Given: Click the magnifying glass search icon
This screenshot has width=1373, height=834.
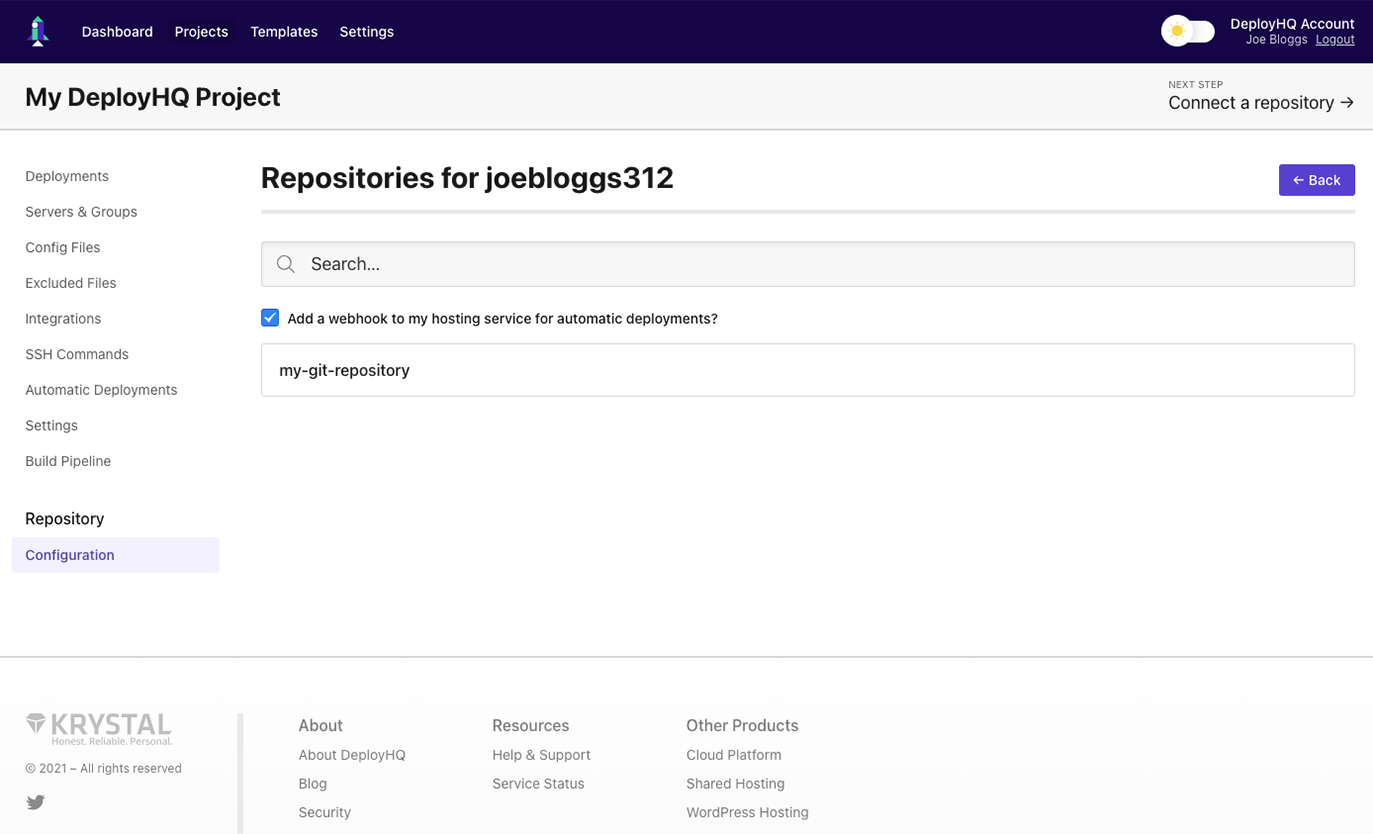Looking at the screenshot, I should click(286, 264).
